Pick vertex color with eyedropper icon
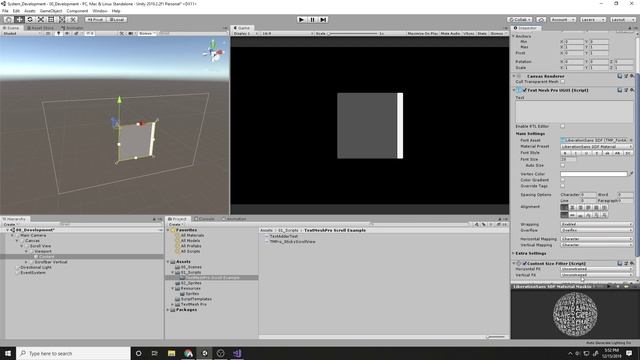640x360 pixels. click(x=631, y=174)
